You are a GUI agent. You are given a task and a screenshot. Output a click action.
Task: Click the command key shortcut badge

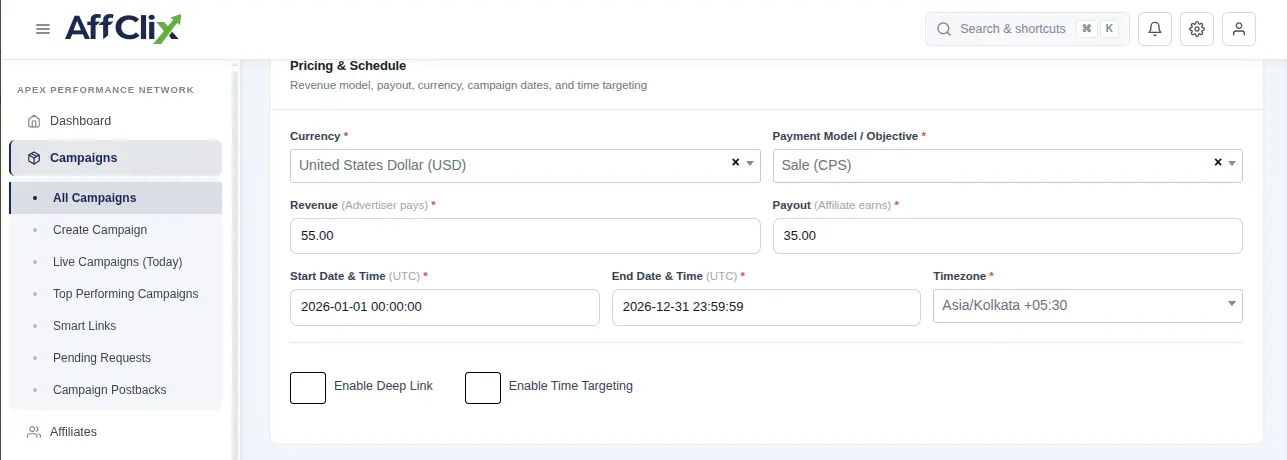point(1087,29)
